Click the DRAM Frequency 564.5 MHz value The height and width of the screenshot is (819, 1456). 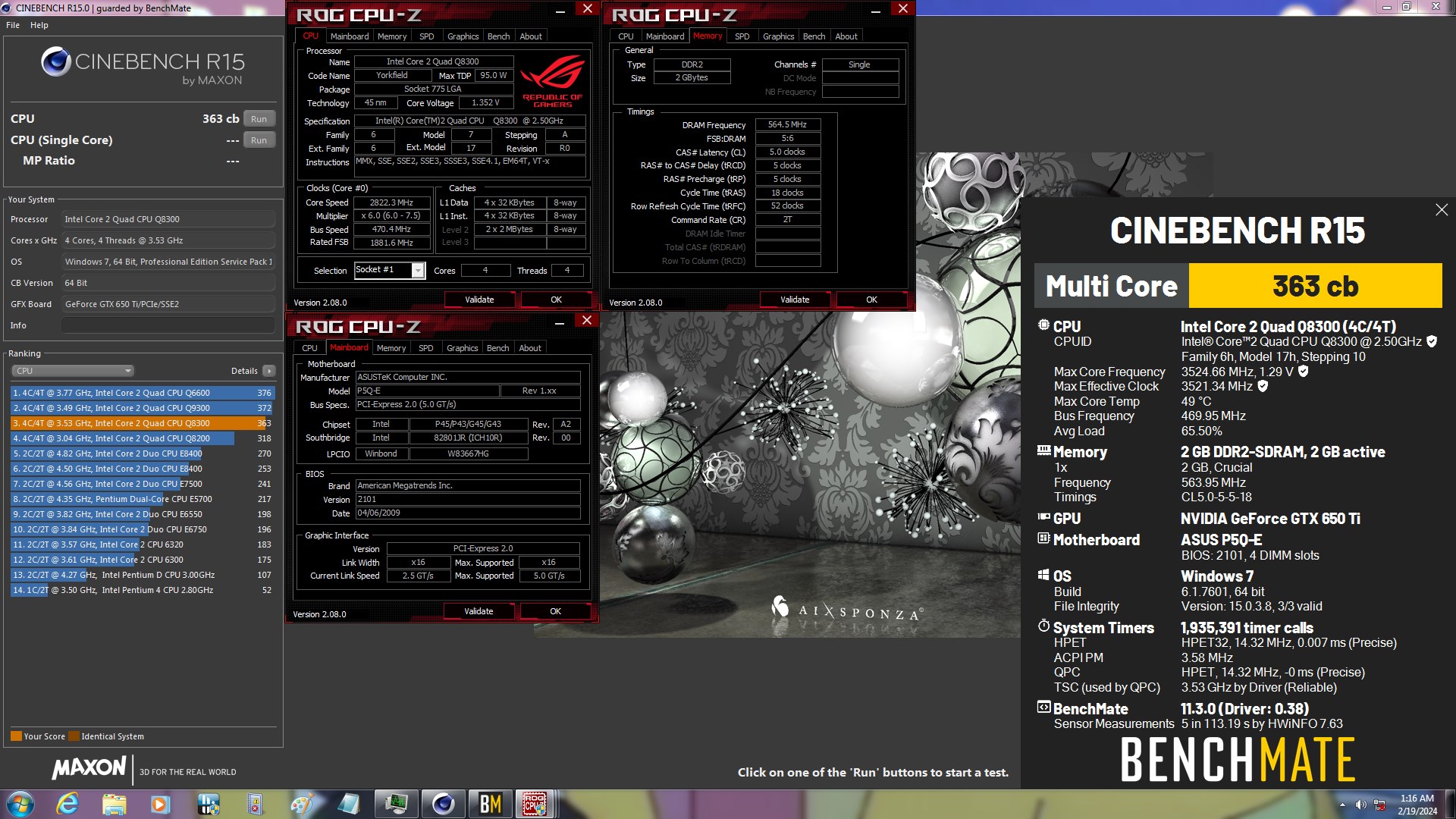tap(787, 124)
